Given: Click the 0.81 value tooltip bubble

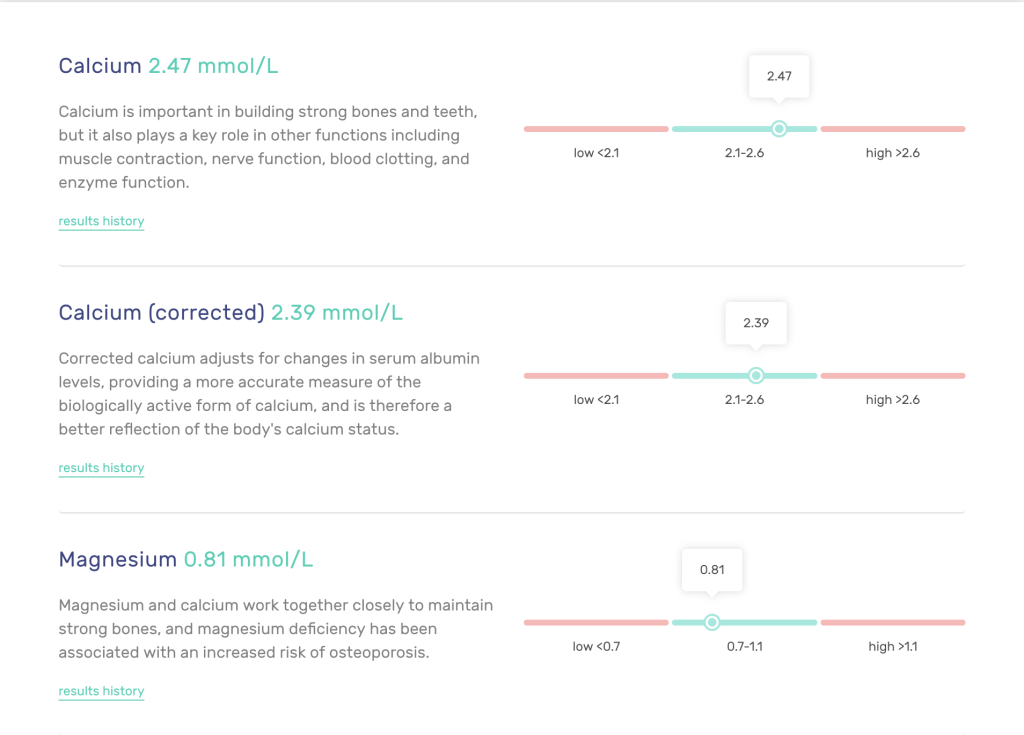Looking at the screenshot, I should click(x=712, y=570).
